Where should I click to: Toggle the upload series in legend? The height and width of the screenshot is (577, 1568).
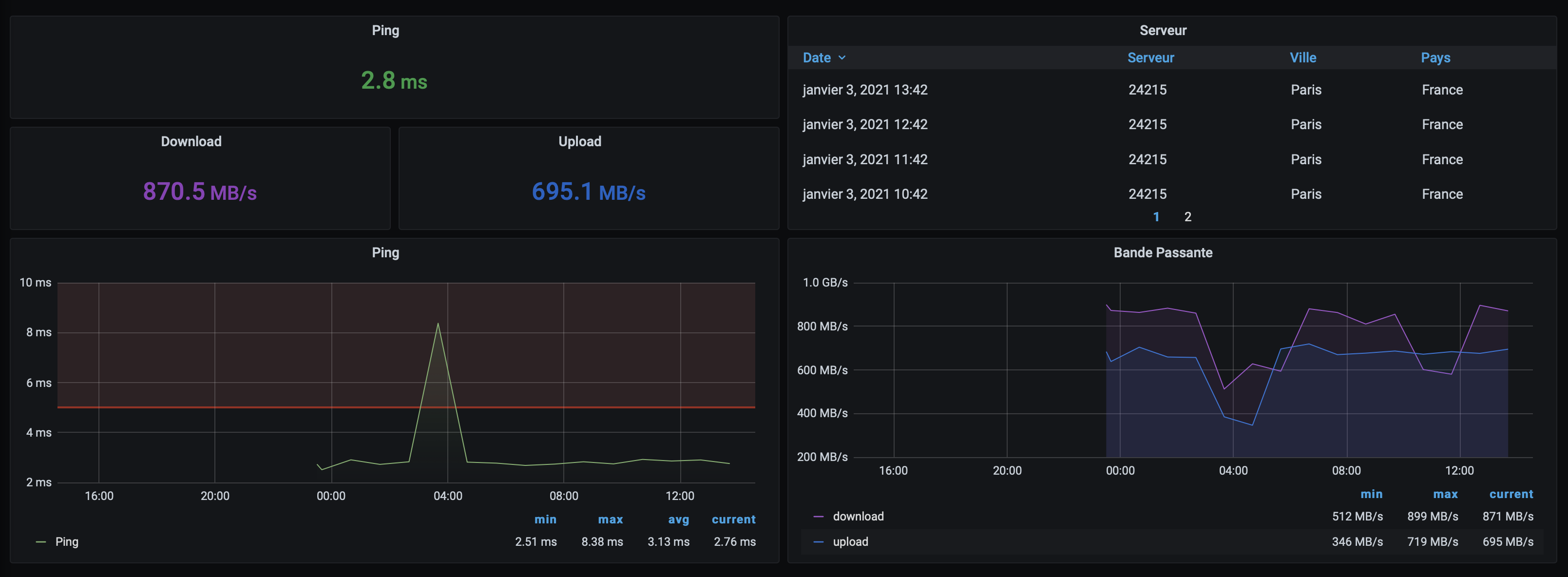[x=850, y=542]
